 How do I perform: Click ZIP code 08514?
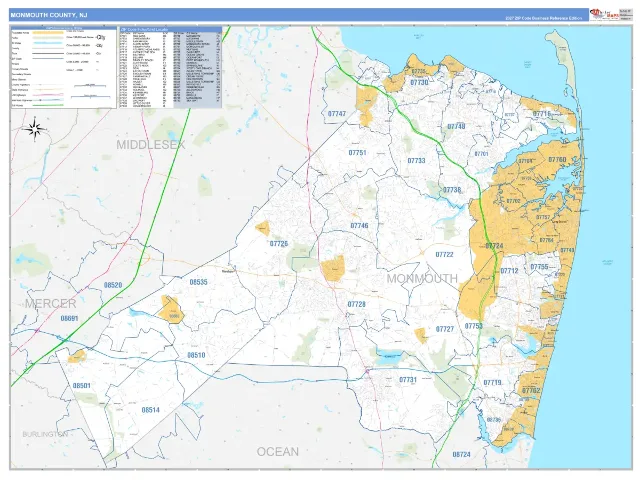[151, 410]
